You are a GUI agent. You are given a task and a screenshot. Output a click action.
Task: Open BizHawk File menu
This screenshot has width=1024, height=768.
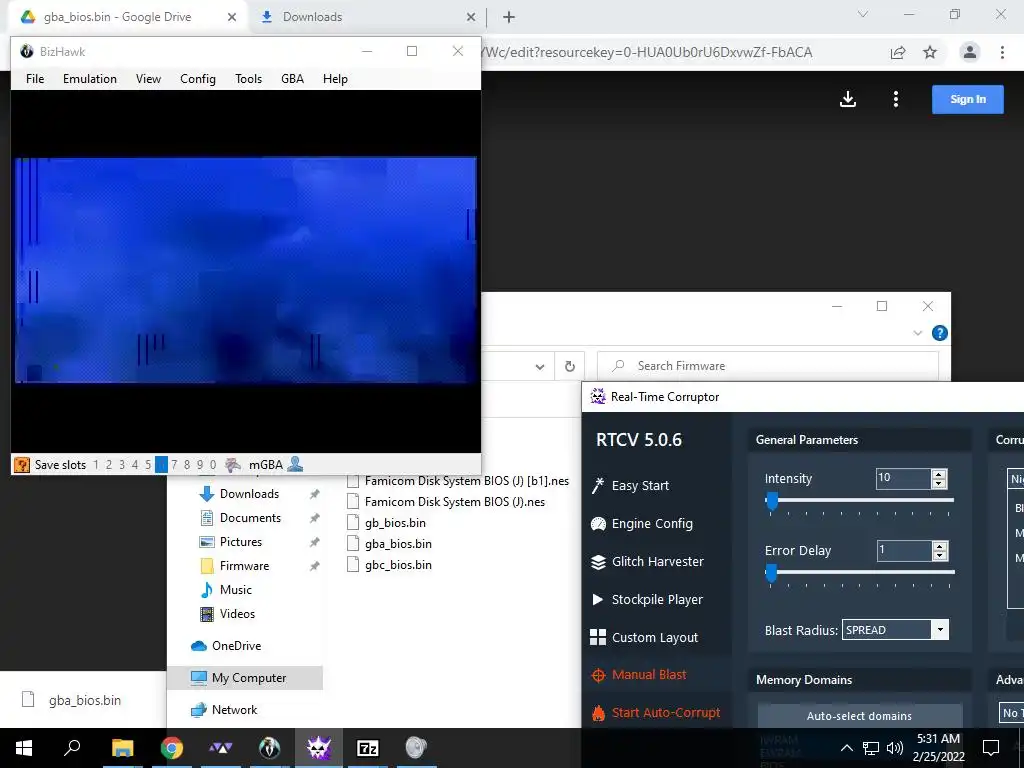pyautogui.click(x=35, y=79)
